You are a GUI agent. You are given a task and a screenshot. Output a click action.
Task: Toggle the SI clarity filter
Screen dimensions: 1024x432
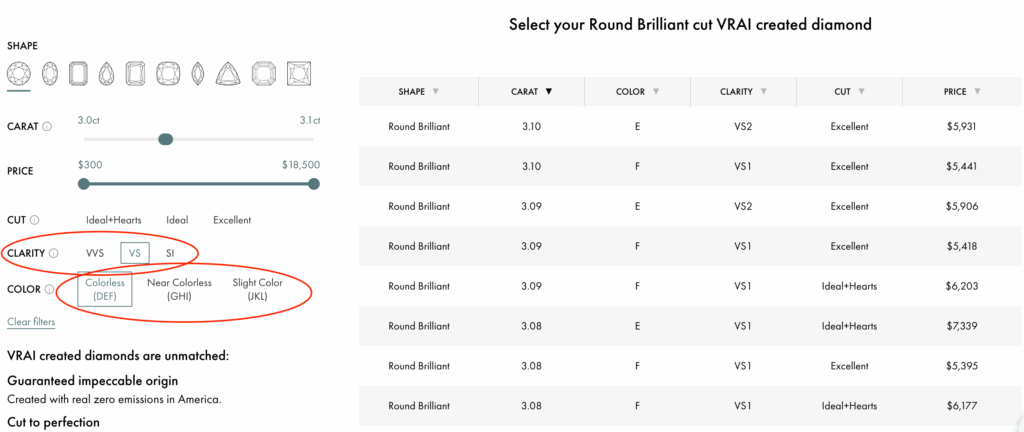tap(170, 253)
